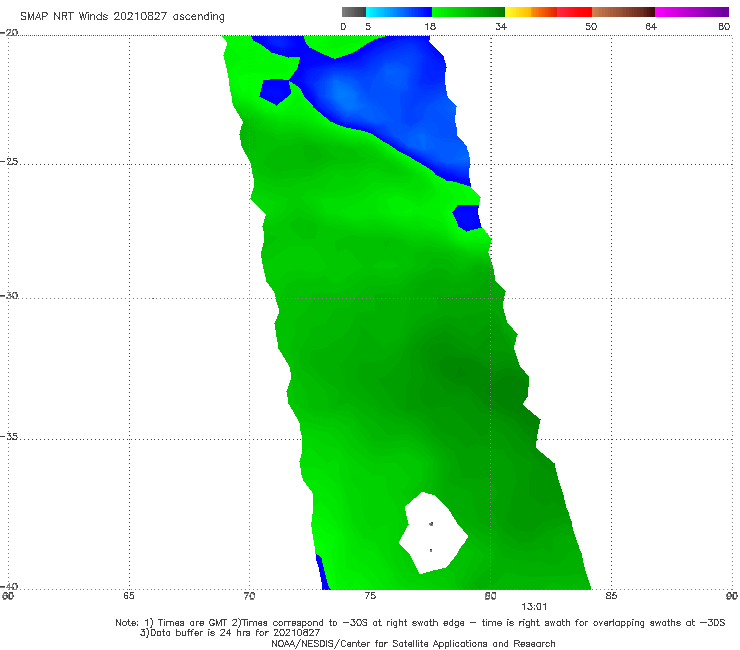Click the longitude label 75
The height and width of the screenshot is (650, 740).
[x=370, y=596]
